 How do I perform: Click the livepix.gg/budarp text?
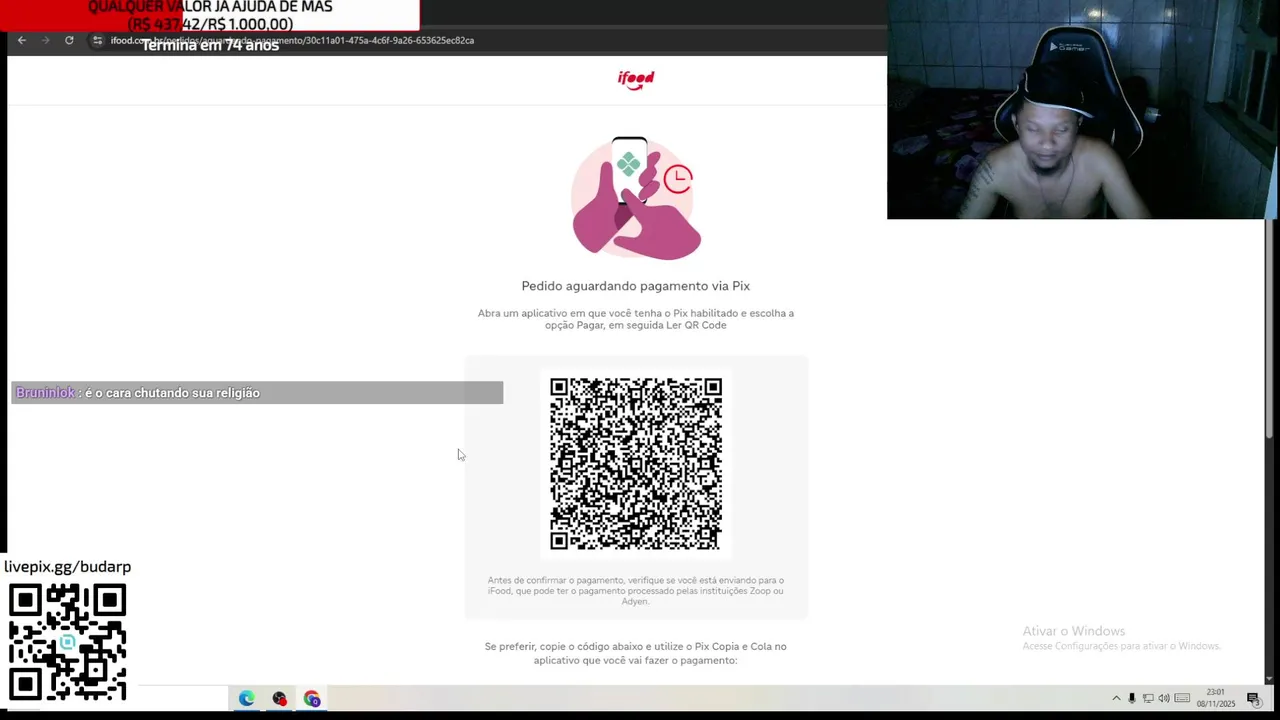click(x=67, y=566)
